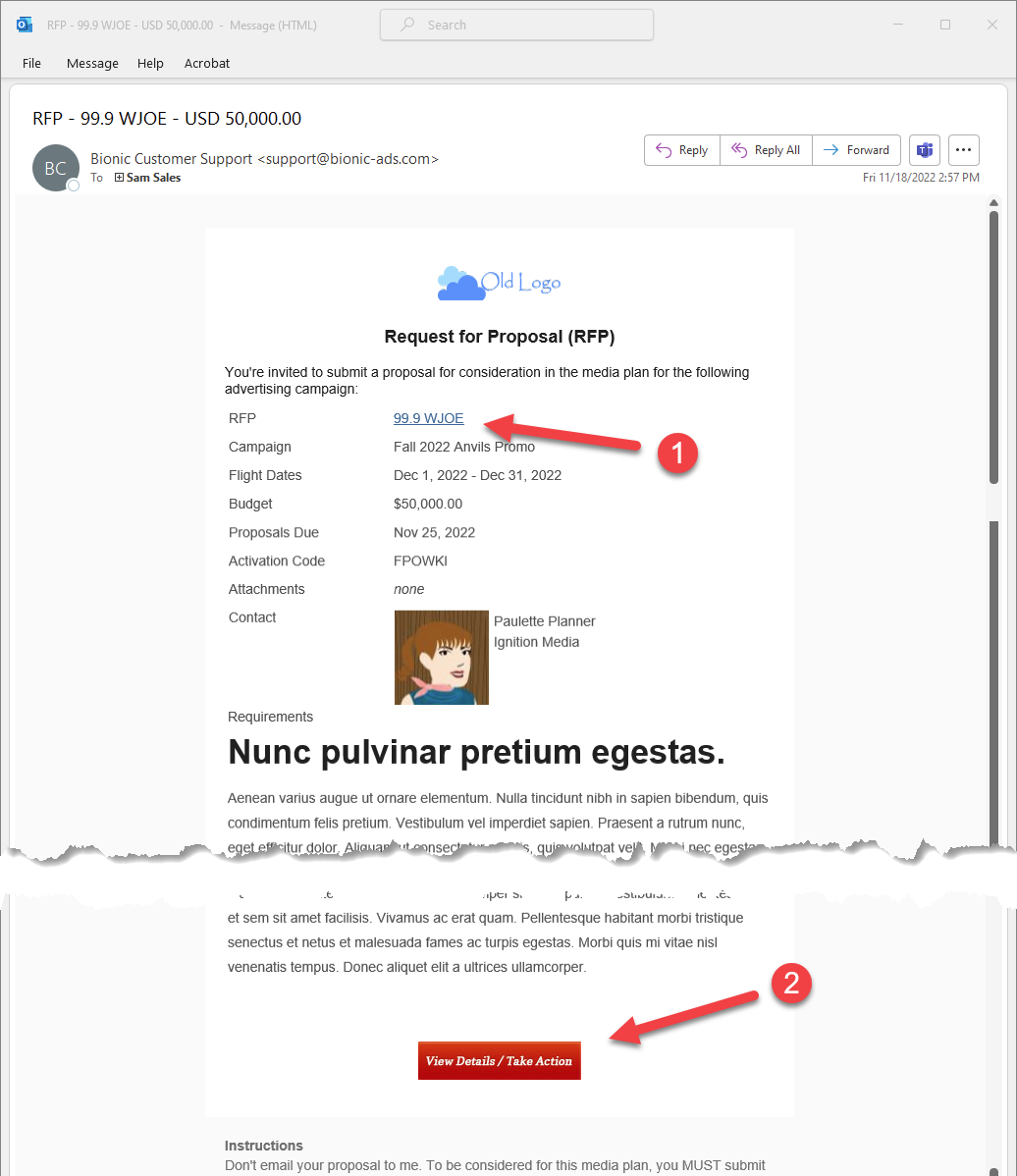The image size is (1017, 1176).
Task: Open the more actions ellipsis menu
Action: 963,150
